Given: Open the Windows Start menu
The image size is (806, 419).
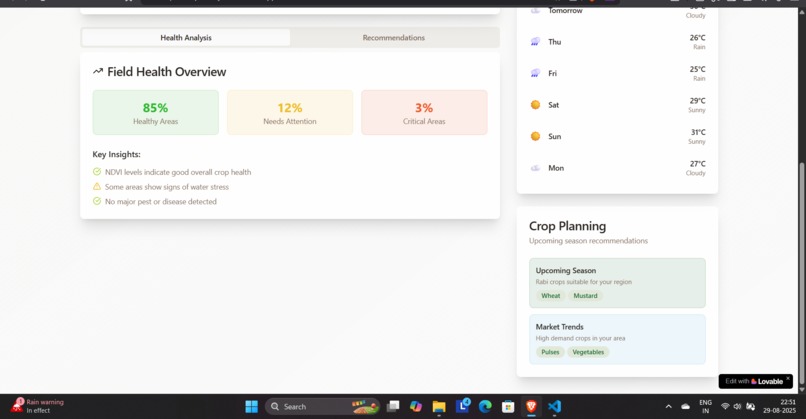Looking at the screenshot, I should 251,407.
